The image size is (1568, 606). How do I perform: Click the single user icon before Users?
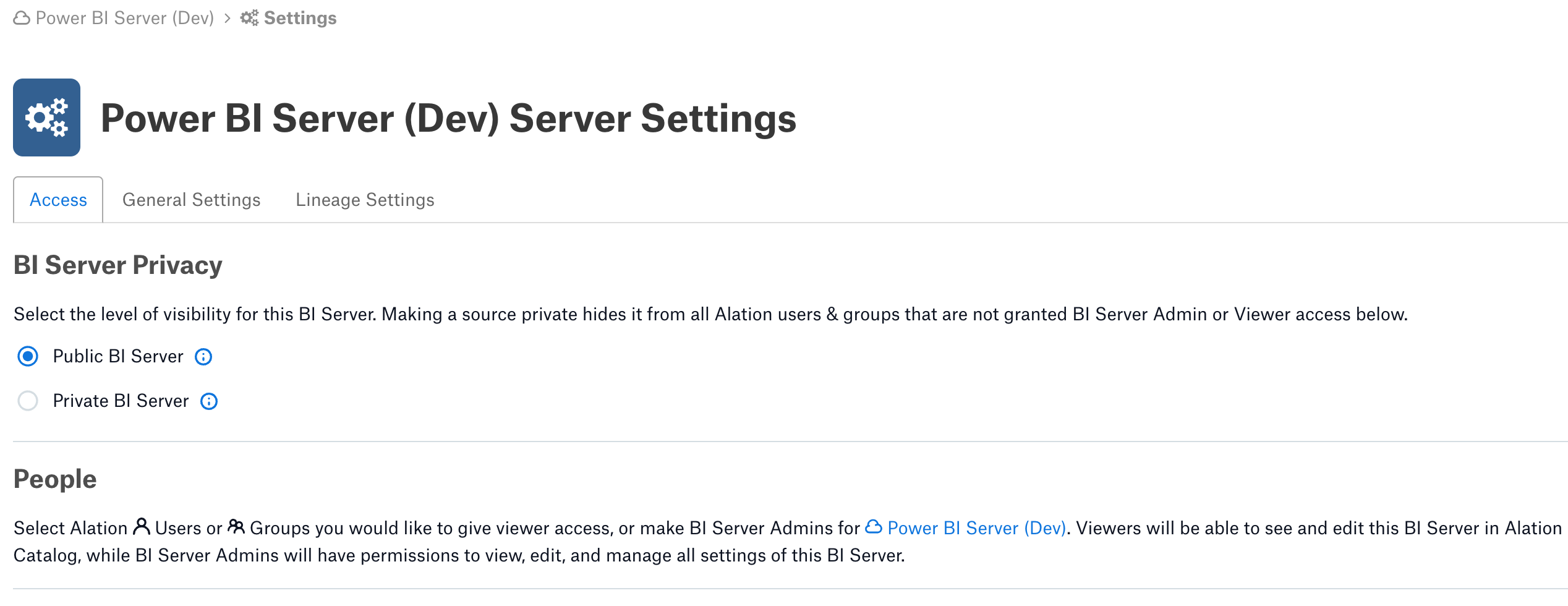tap(142, 526)
